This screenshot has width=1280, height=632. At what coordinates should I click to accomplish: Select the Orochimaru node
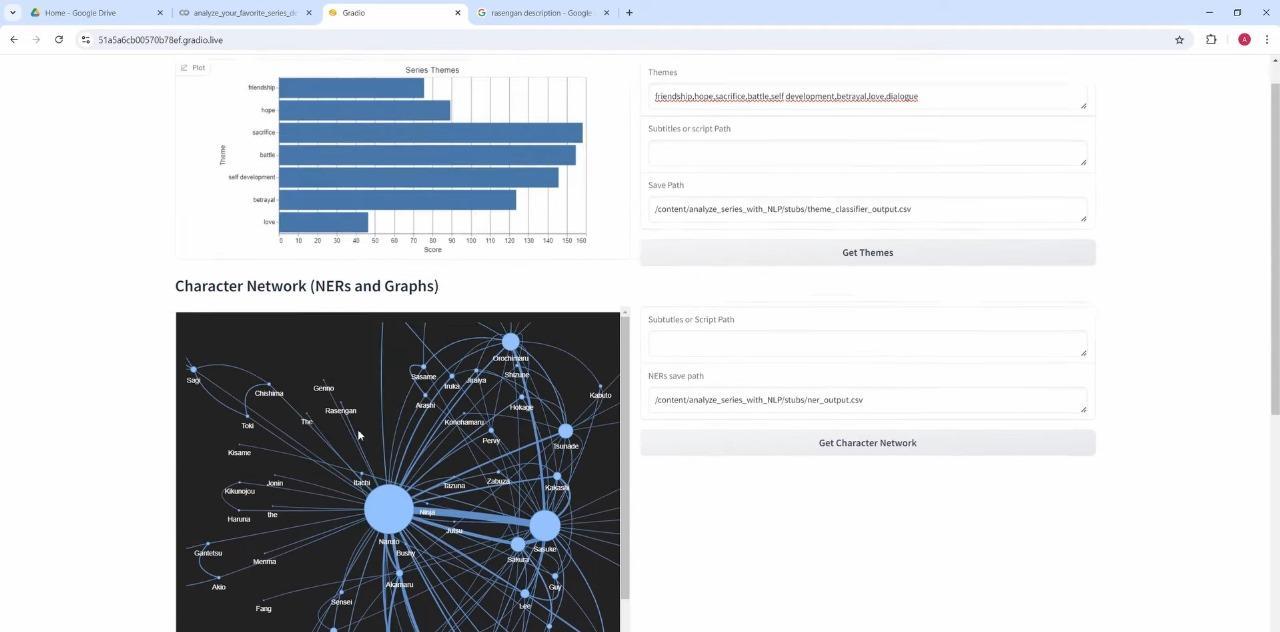point(511,342)
